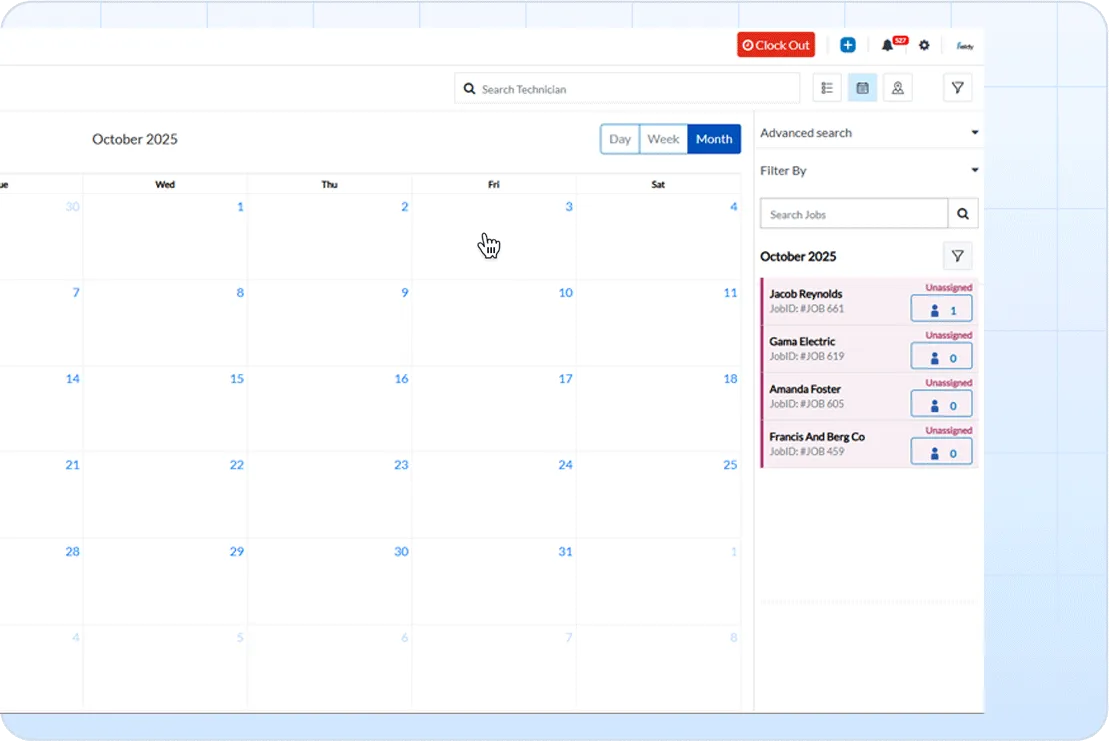Select October 2 on the calendar
Image resolution: width=1109 pixels, height=741 pixels.
click(x=405, y=207)
